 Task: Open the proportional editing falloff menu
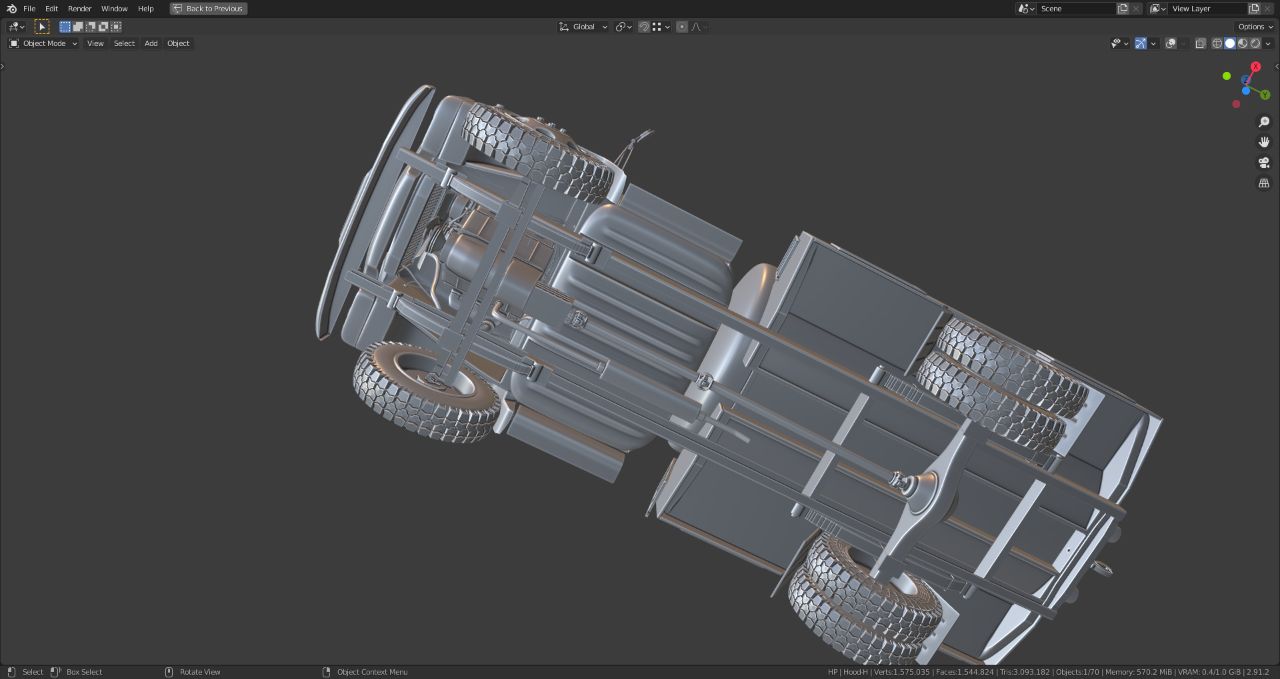point(699,27)
